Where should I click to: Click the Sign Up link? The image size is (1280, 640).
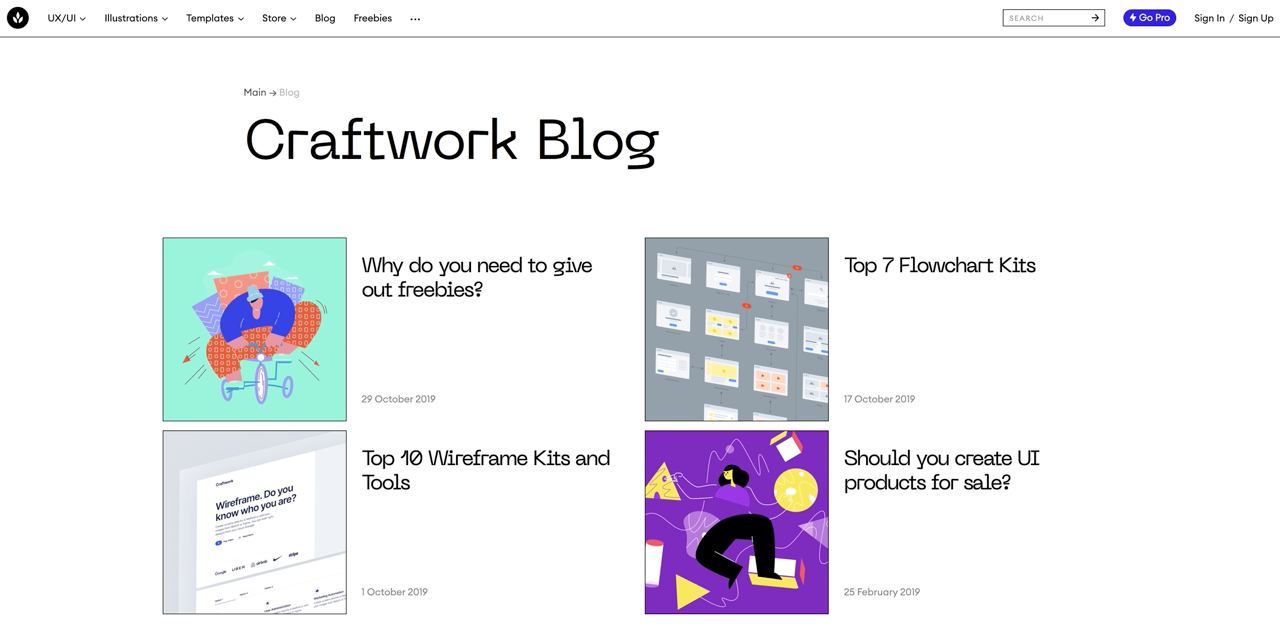[1255, 18]
